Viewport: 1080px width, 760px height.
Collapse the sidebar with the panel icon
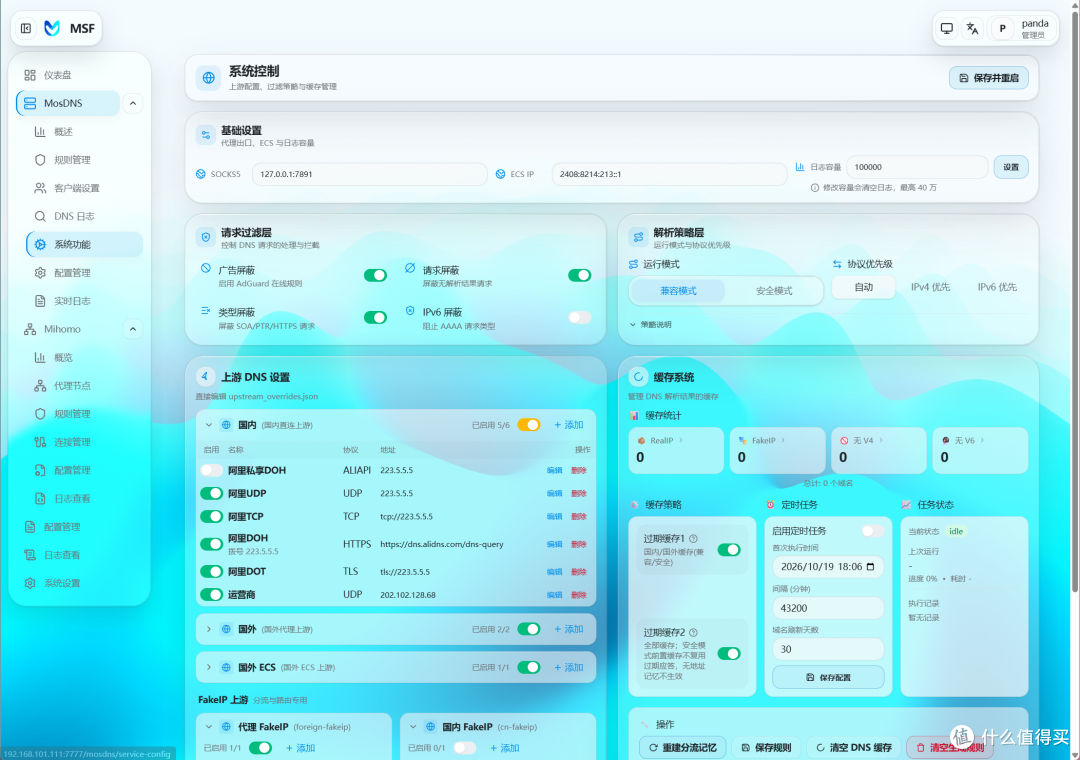[x=26, y=28]
